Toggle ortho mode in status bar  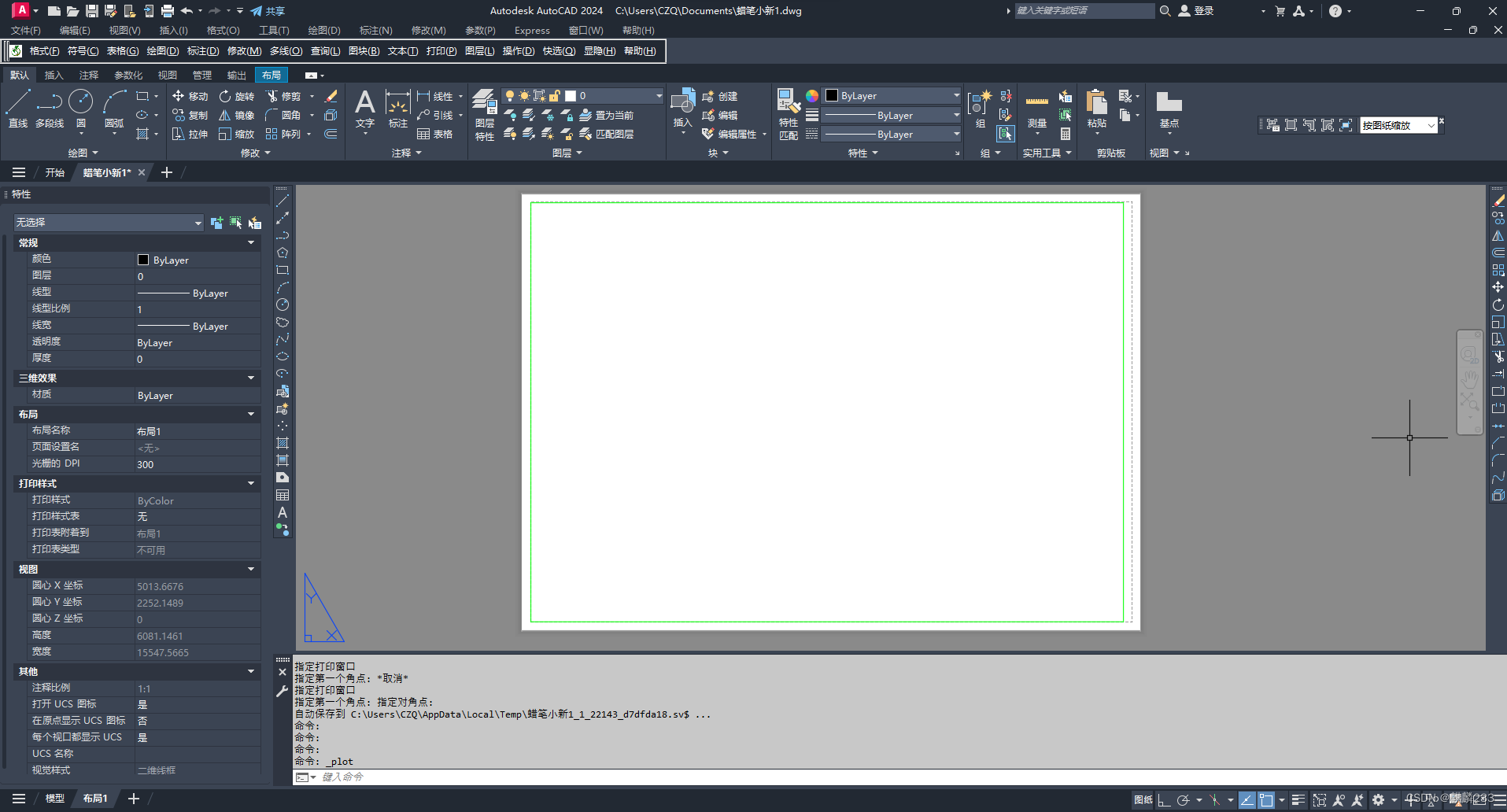coord(1164,799)
